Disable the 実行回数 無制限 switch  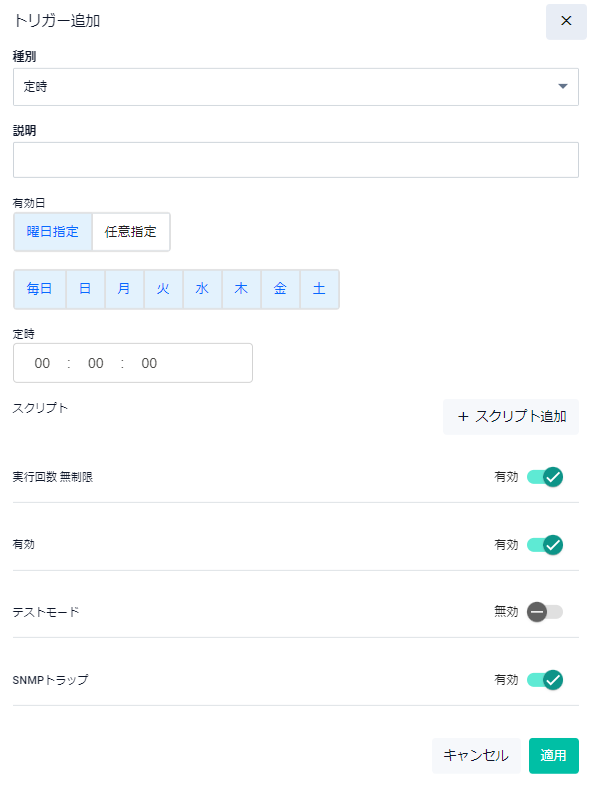(545, 477)
